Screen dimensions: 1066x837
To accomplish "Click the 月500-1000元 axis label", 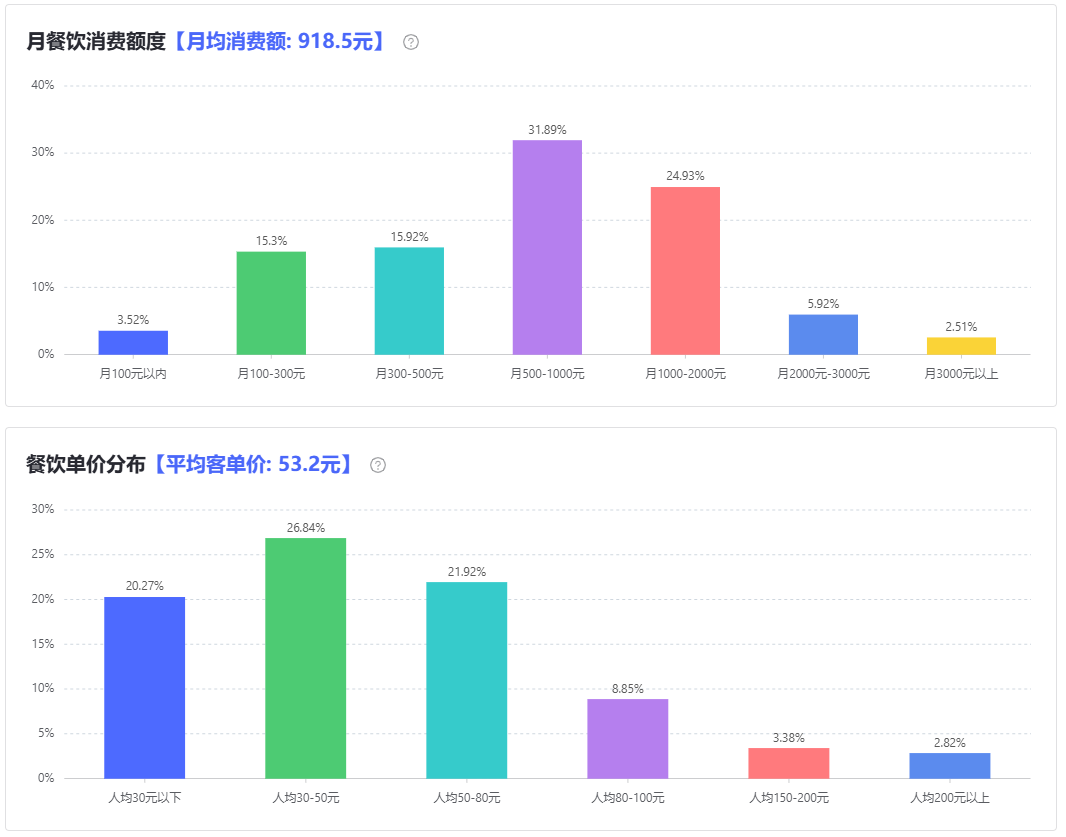I will (547, 374).
